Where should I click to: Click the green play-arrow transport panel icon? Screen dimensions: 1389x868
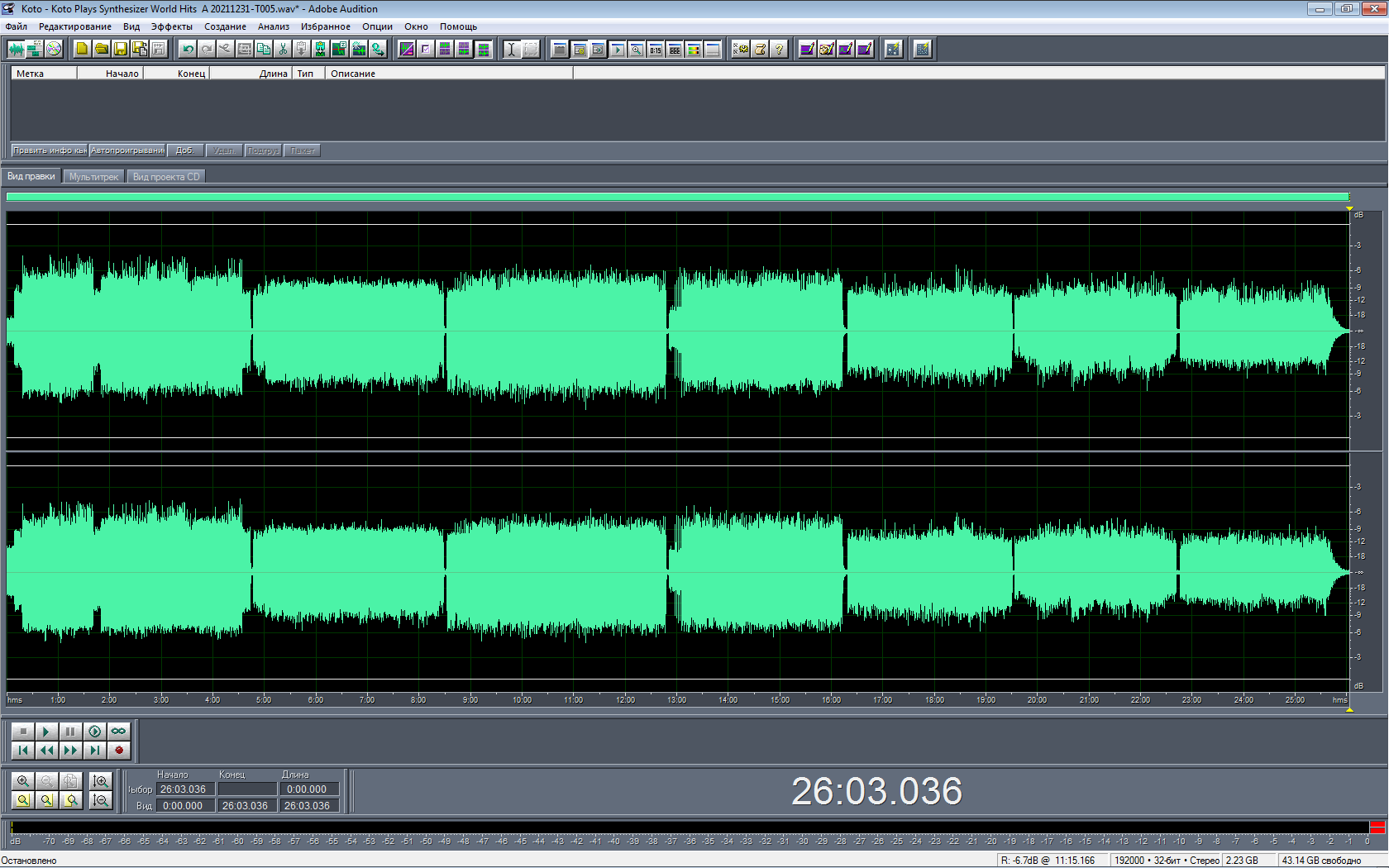[x=618, y=49]
